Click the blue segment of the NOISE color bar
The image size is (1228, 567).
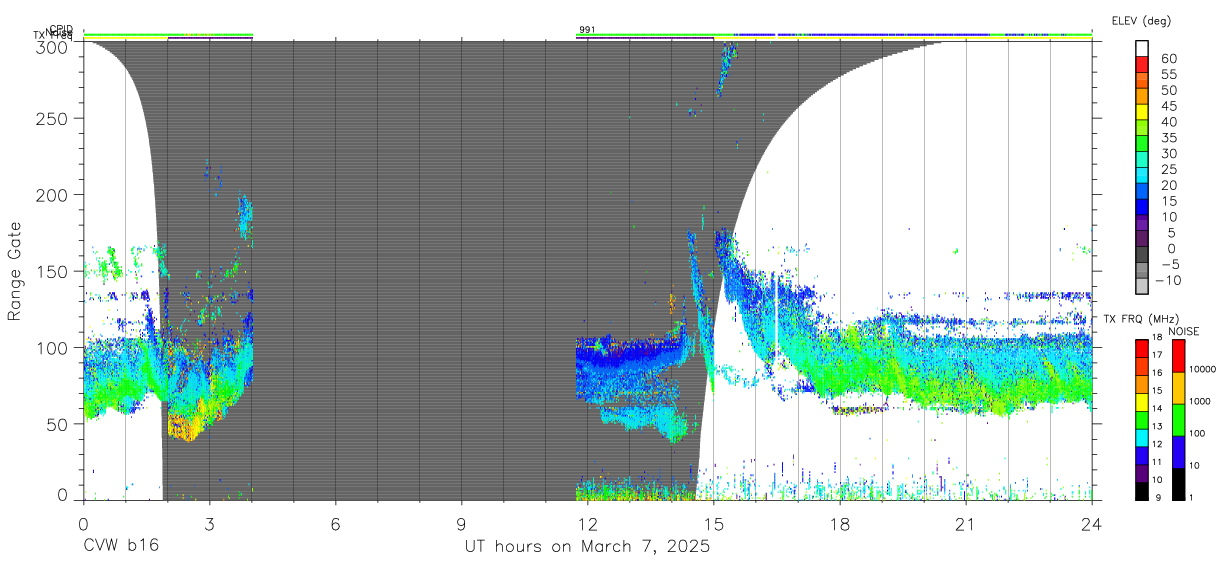click(x=1177, y=452)
